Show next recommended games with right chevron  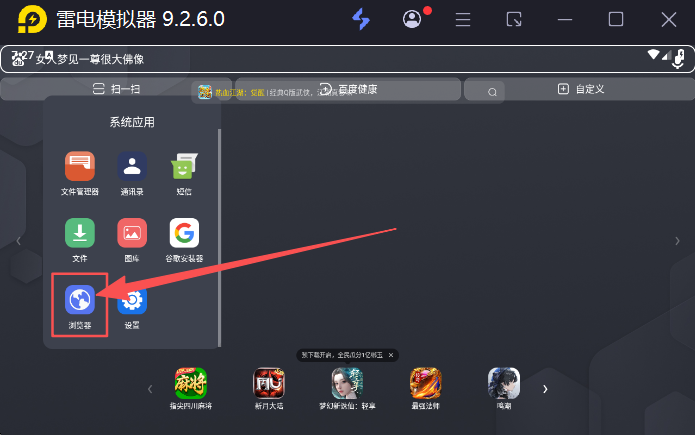tap(545, 389)
